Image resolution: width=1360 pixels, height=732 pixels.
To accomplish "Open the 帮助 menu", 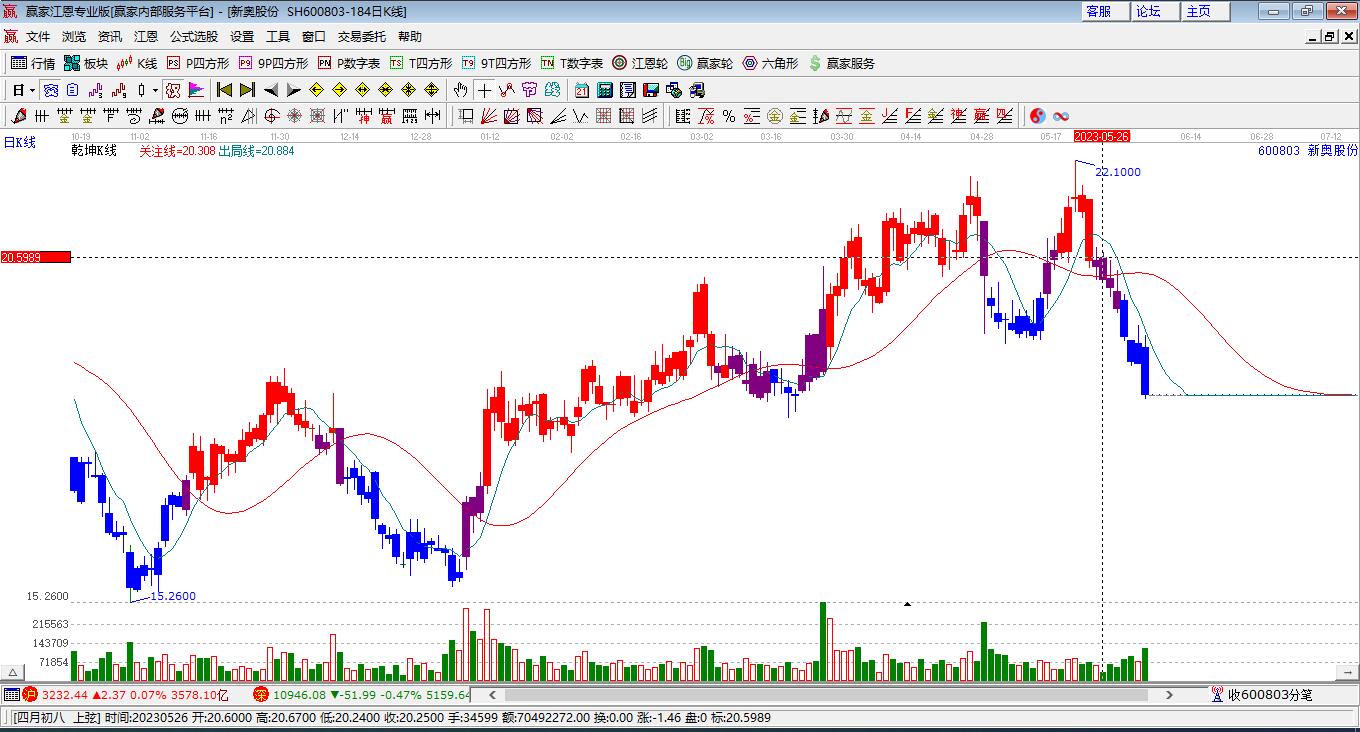I will (410, 37).
